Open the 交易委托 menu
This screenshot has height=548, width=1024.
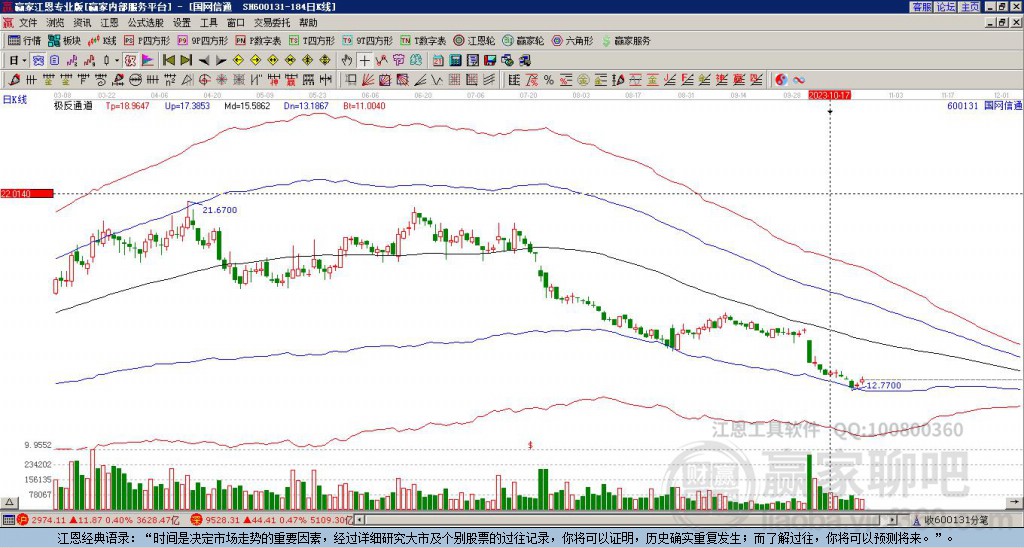[272, 23]
